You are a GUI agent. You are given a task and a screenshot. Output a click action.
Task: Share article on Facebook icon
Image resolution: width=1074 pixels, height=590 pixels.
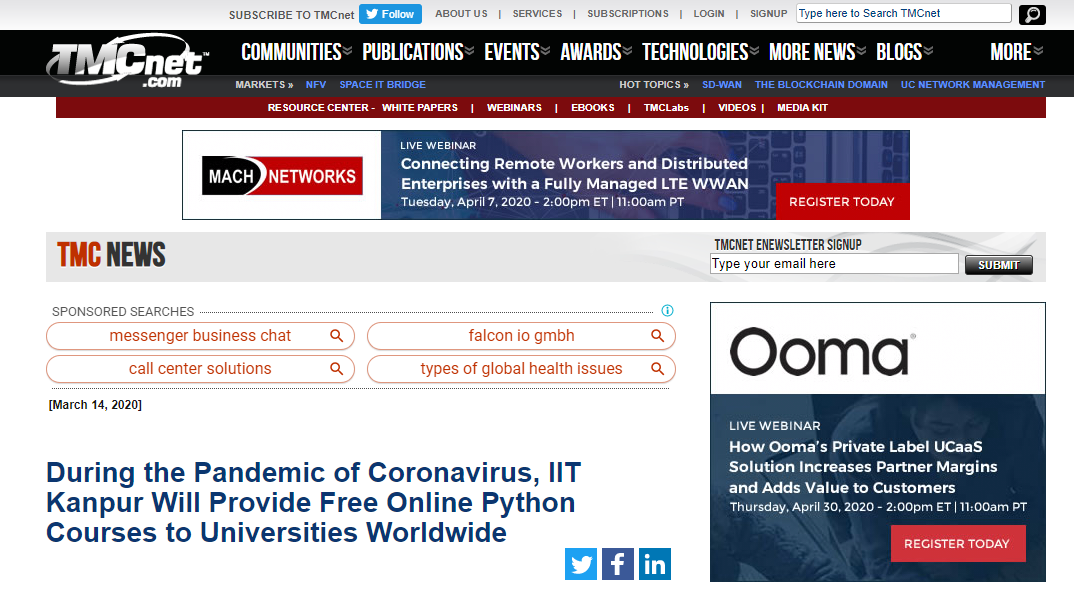coord(618,564)
